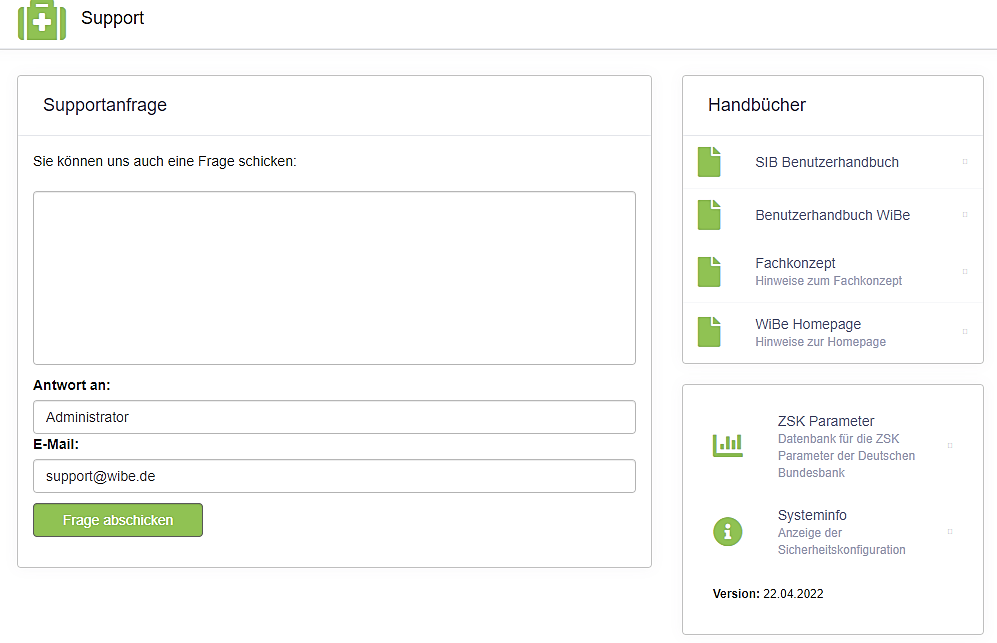Click the Benutzerhandbuch WiBe document icon
997x643 pixels.
pos(709,215)
